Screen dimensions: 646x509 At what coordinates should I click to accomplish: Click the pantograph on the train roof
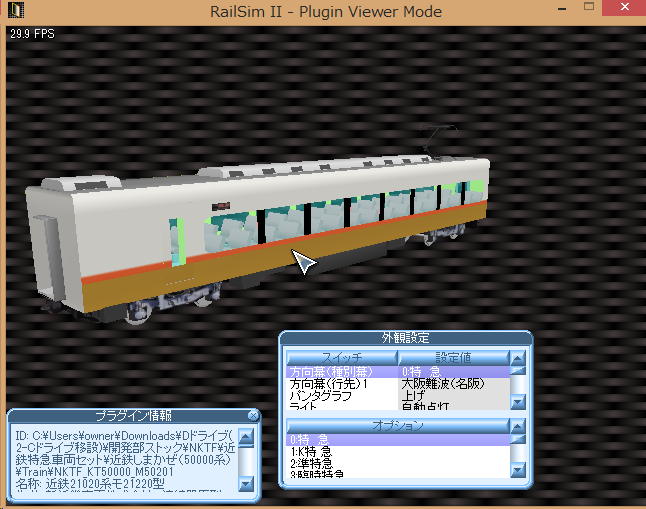tap(438, 140)
